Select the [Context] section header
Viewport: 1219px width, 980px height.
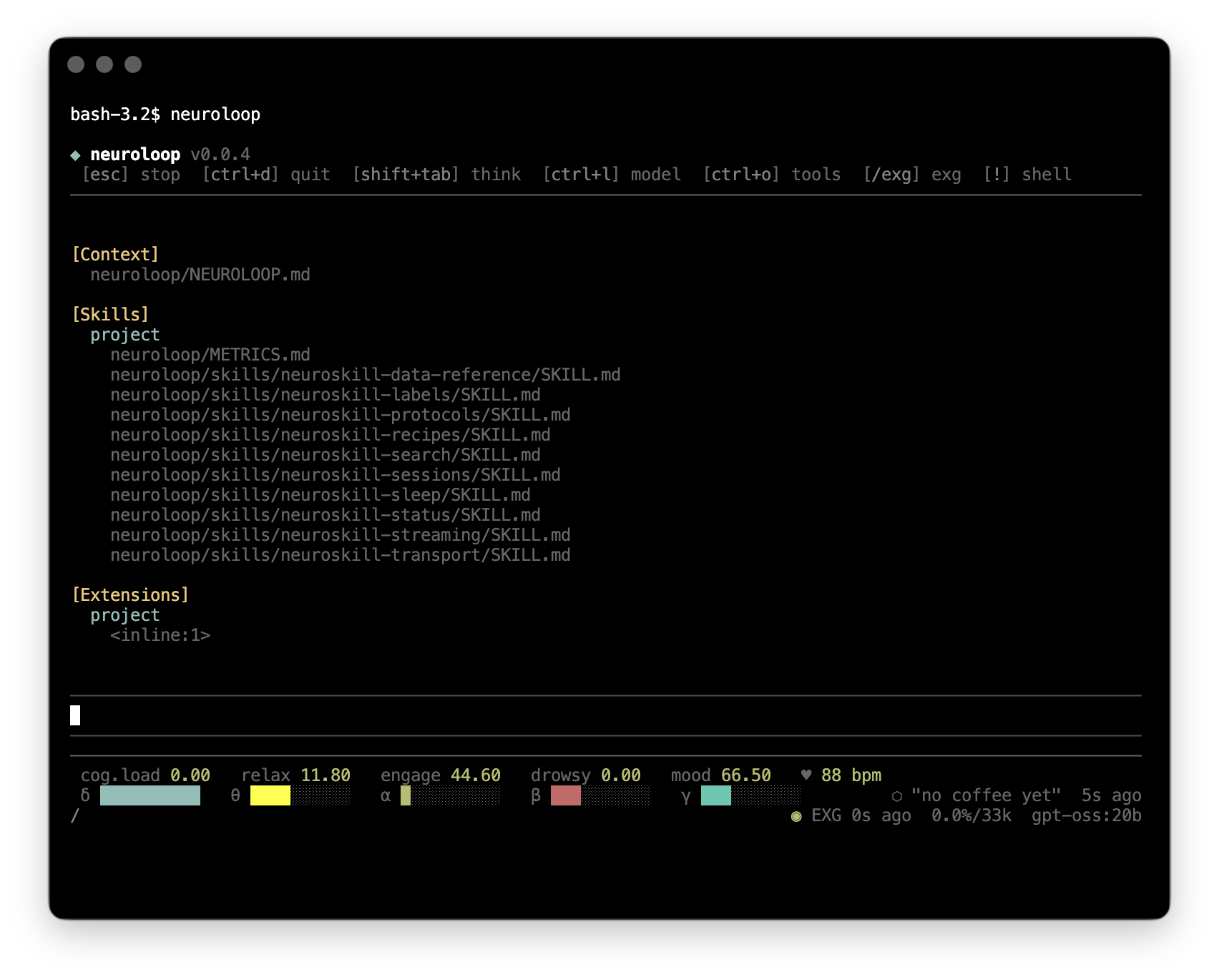point(114,254)
